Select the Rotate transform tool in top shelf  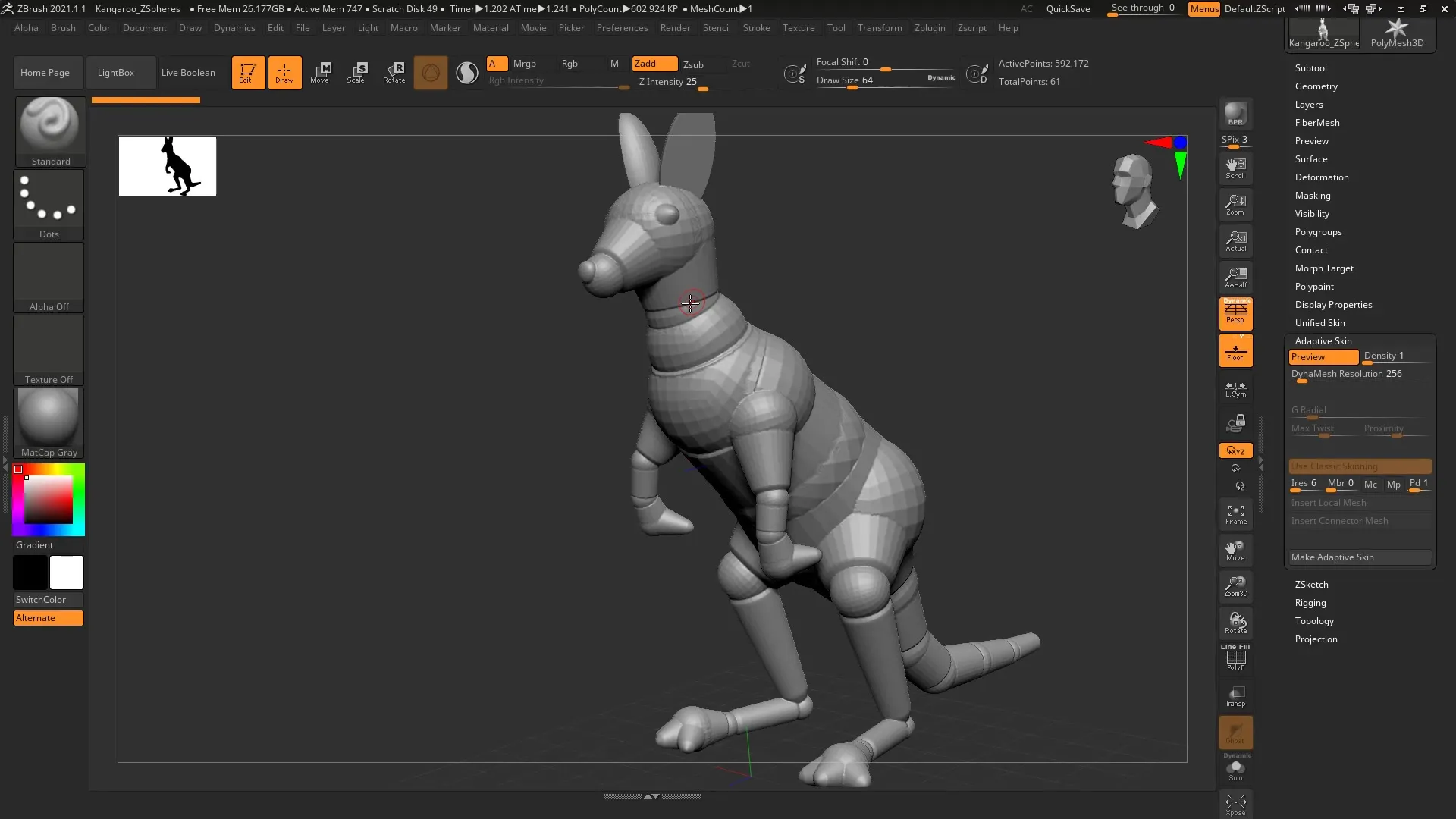pyautogui.click(x=394, y=73)
